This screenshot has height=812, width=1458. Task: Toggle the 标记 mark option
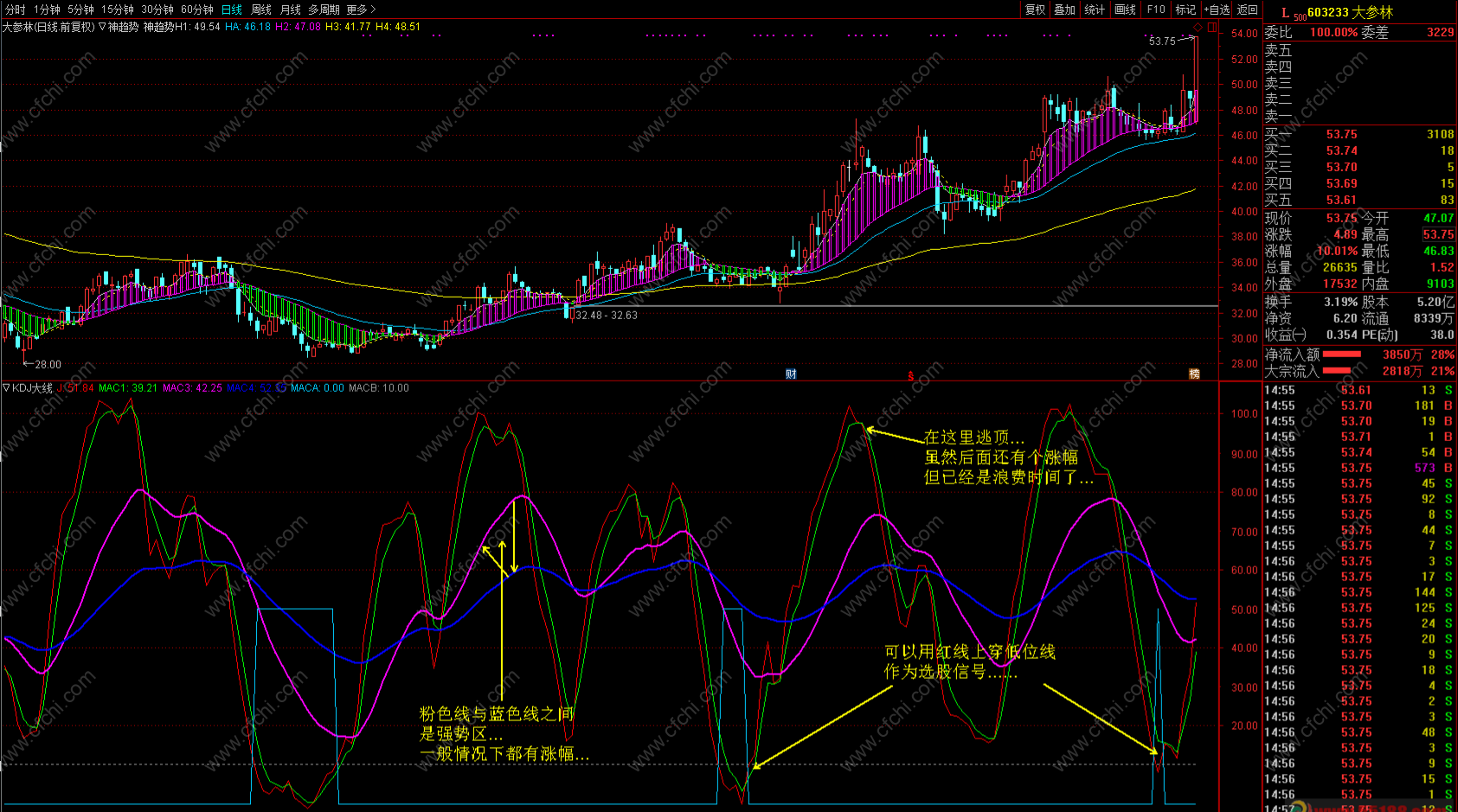point(1185,10)
